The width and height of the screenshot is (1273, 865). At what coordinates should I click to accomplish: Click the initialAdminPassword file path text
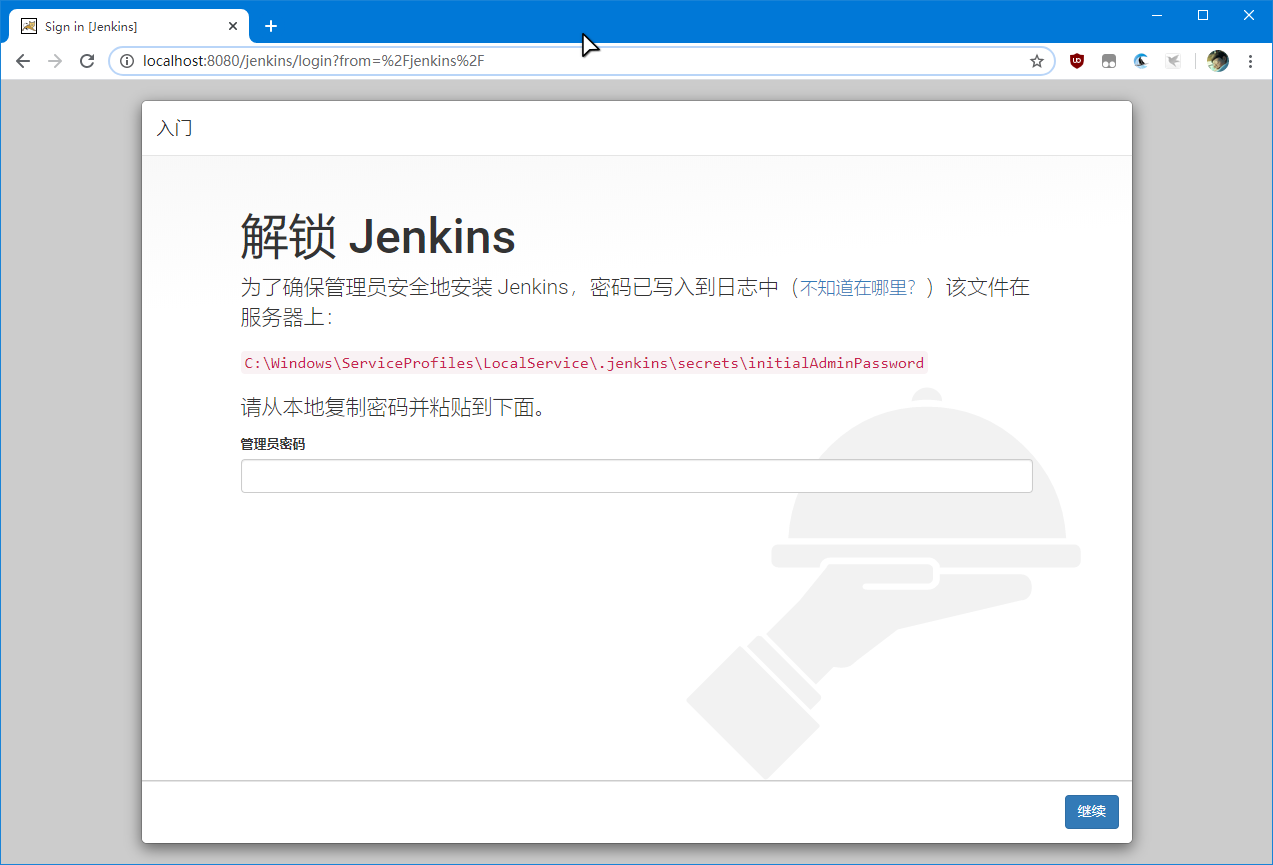[x=584, y=363]
